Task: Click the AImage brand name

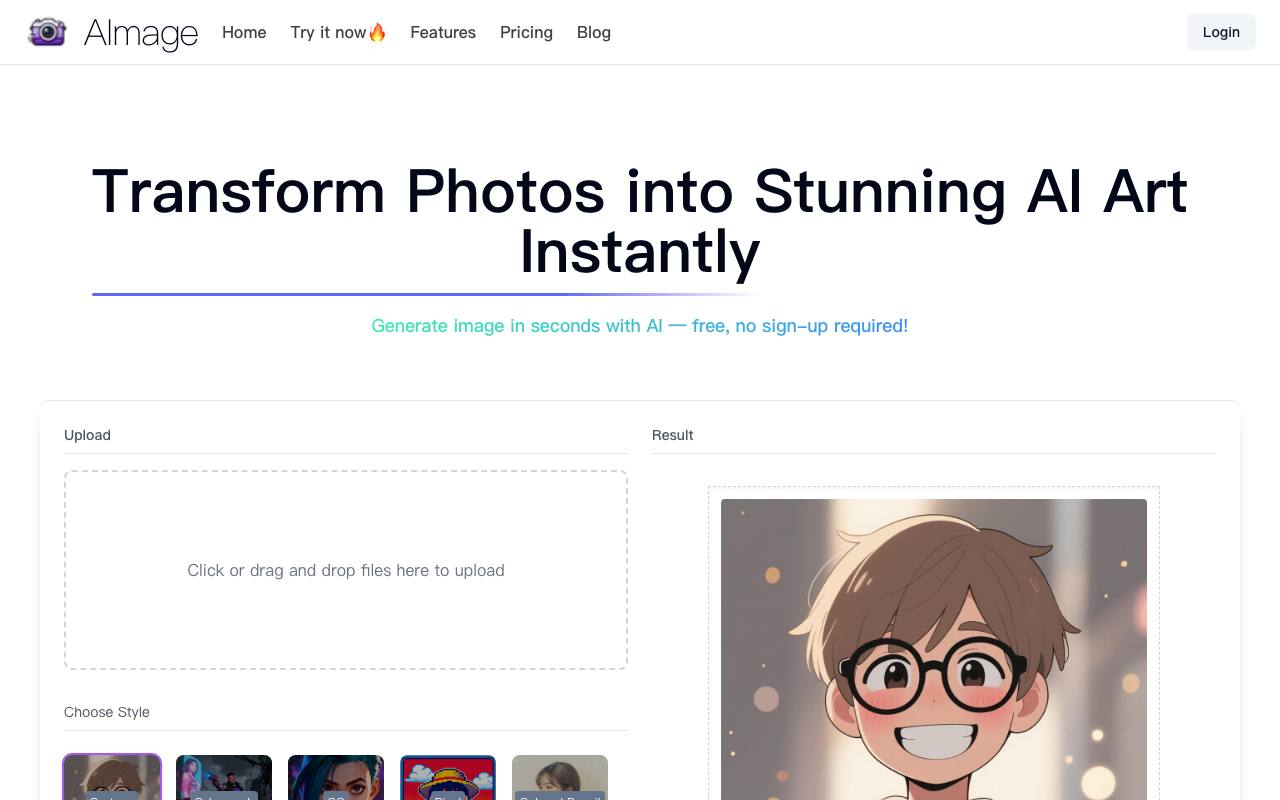Action: pos(141,33)
